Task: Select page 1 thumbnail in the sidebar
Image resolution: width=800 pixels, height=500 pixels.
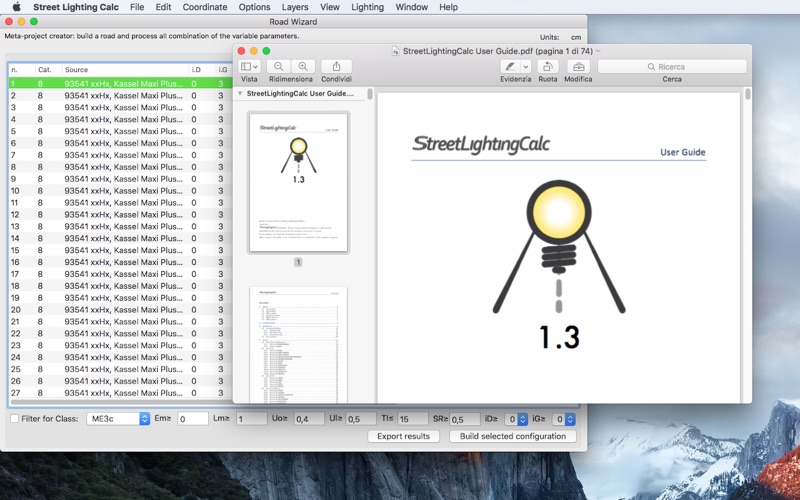Action: tap(298, 182)
